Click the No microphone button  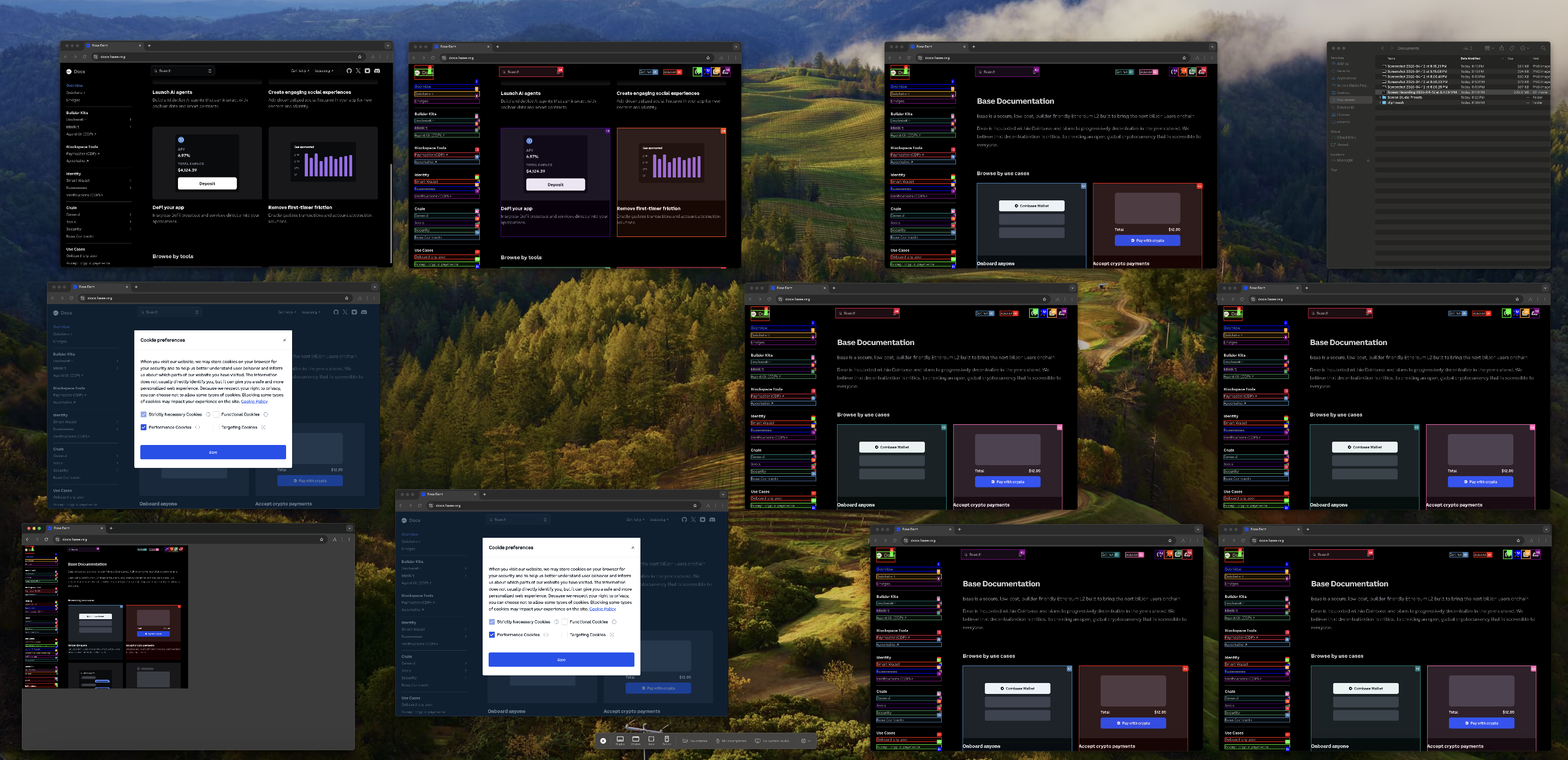tap(730, 740)
